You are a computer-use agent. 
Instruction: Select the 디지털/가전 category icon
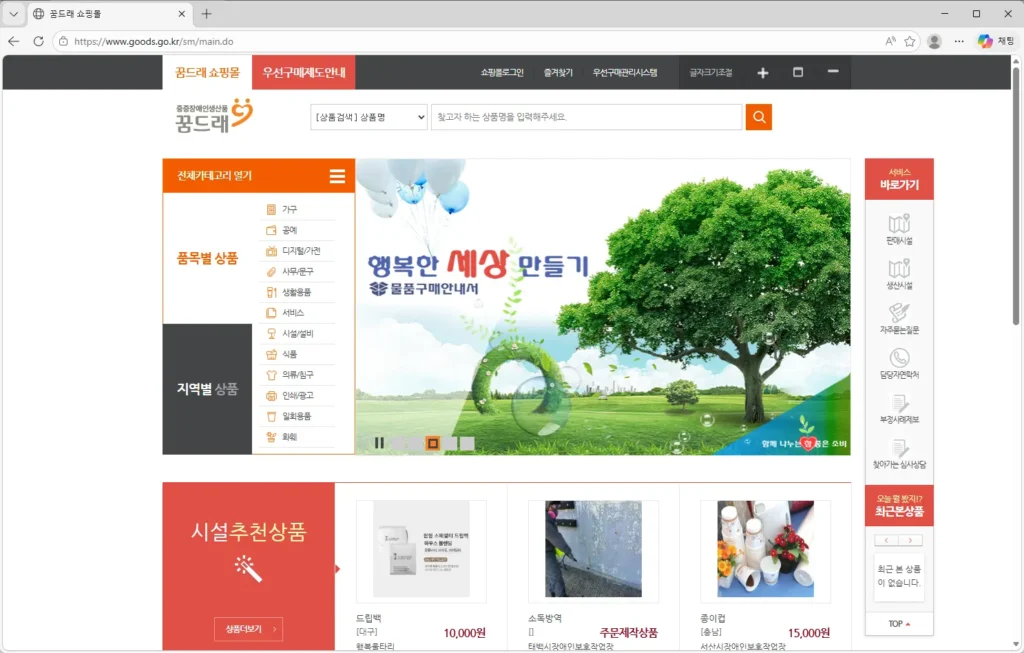(270, 250)
